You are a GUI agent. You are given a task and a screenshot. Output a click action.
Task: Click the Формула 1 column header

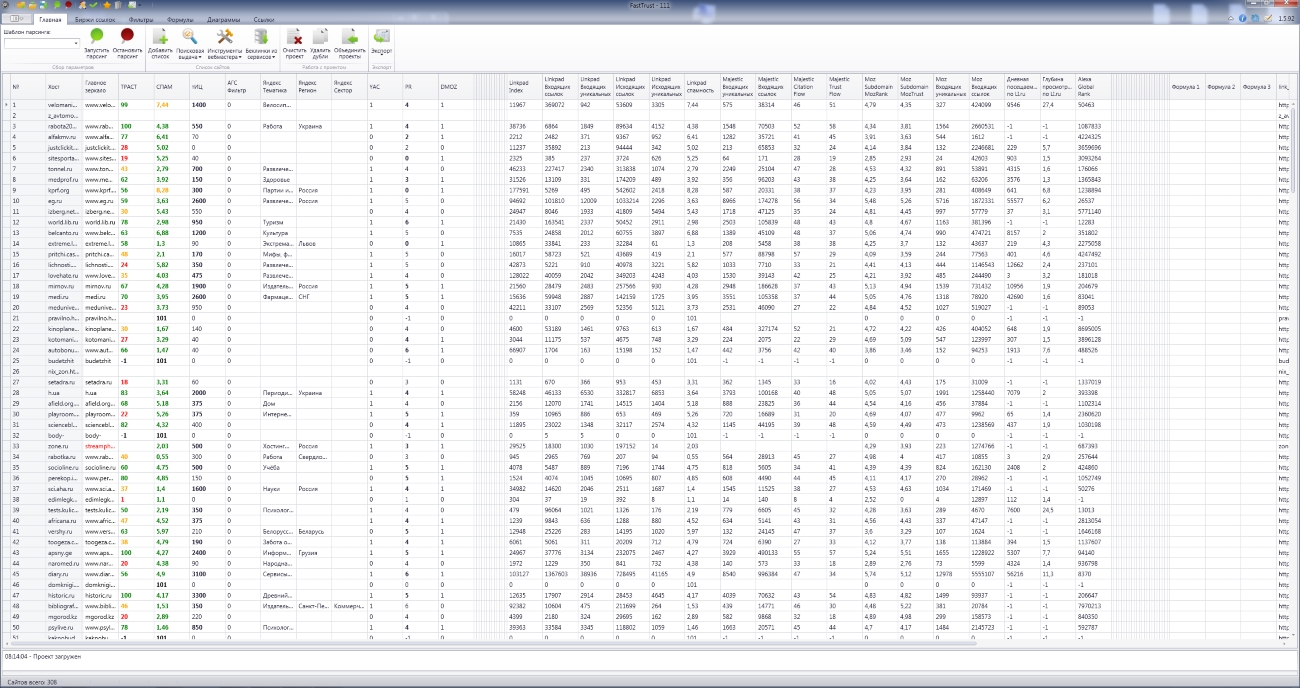[x=1188, y=87]
